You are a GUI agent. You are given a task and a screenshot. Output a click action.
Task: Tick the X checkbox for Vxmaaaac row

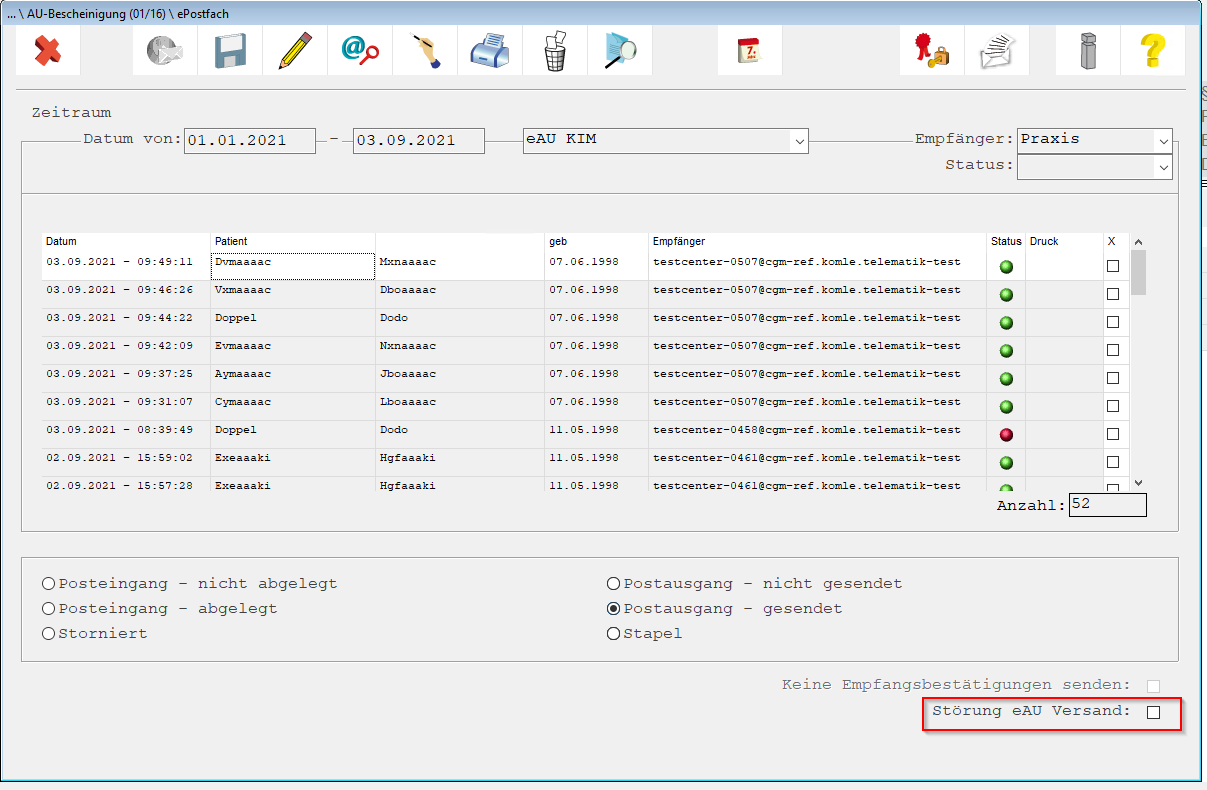pos(1113,295)
